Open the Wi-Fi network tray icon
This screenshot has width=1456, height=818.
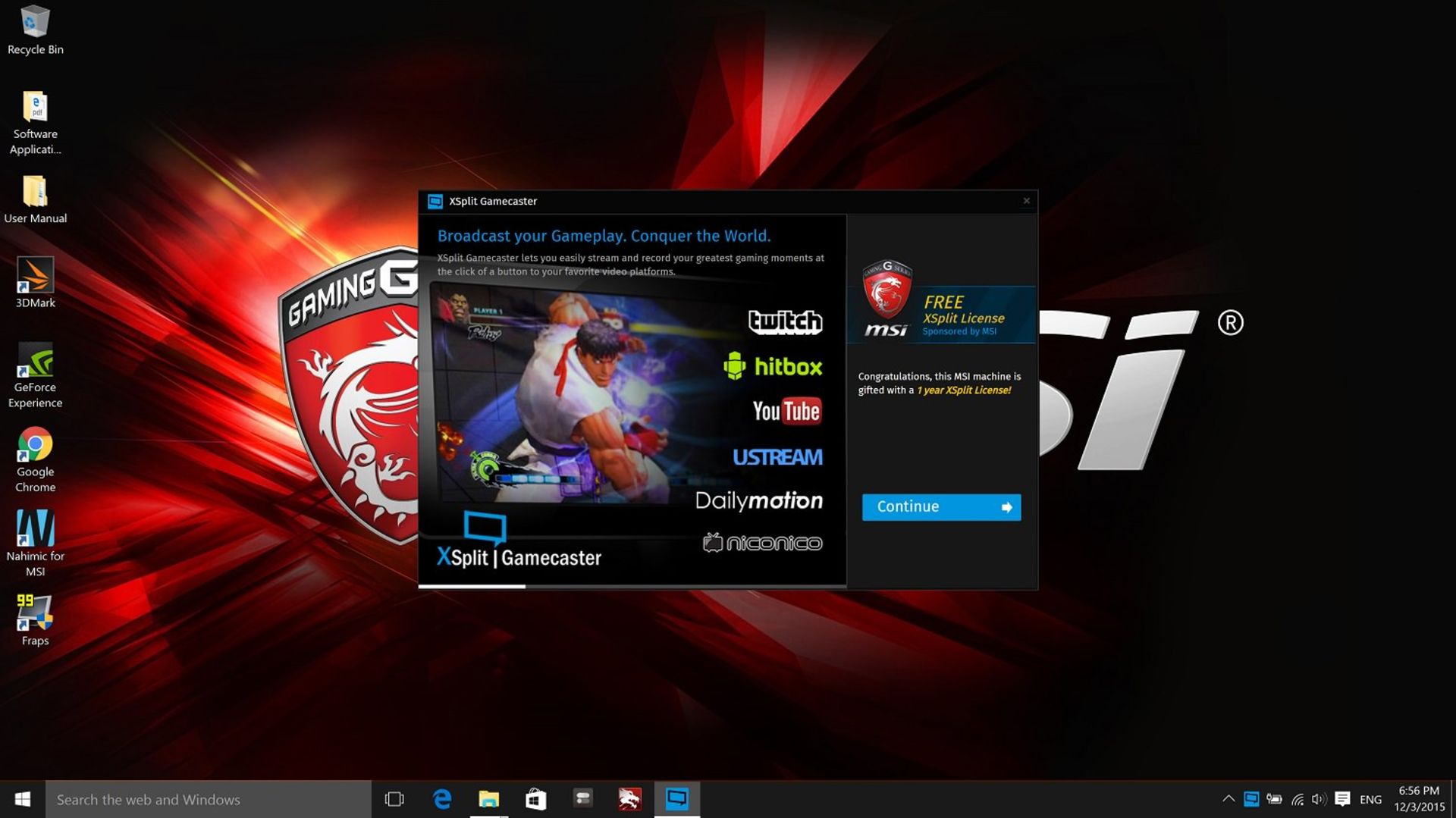[1298, 799]
